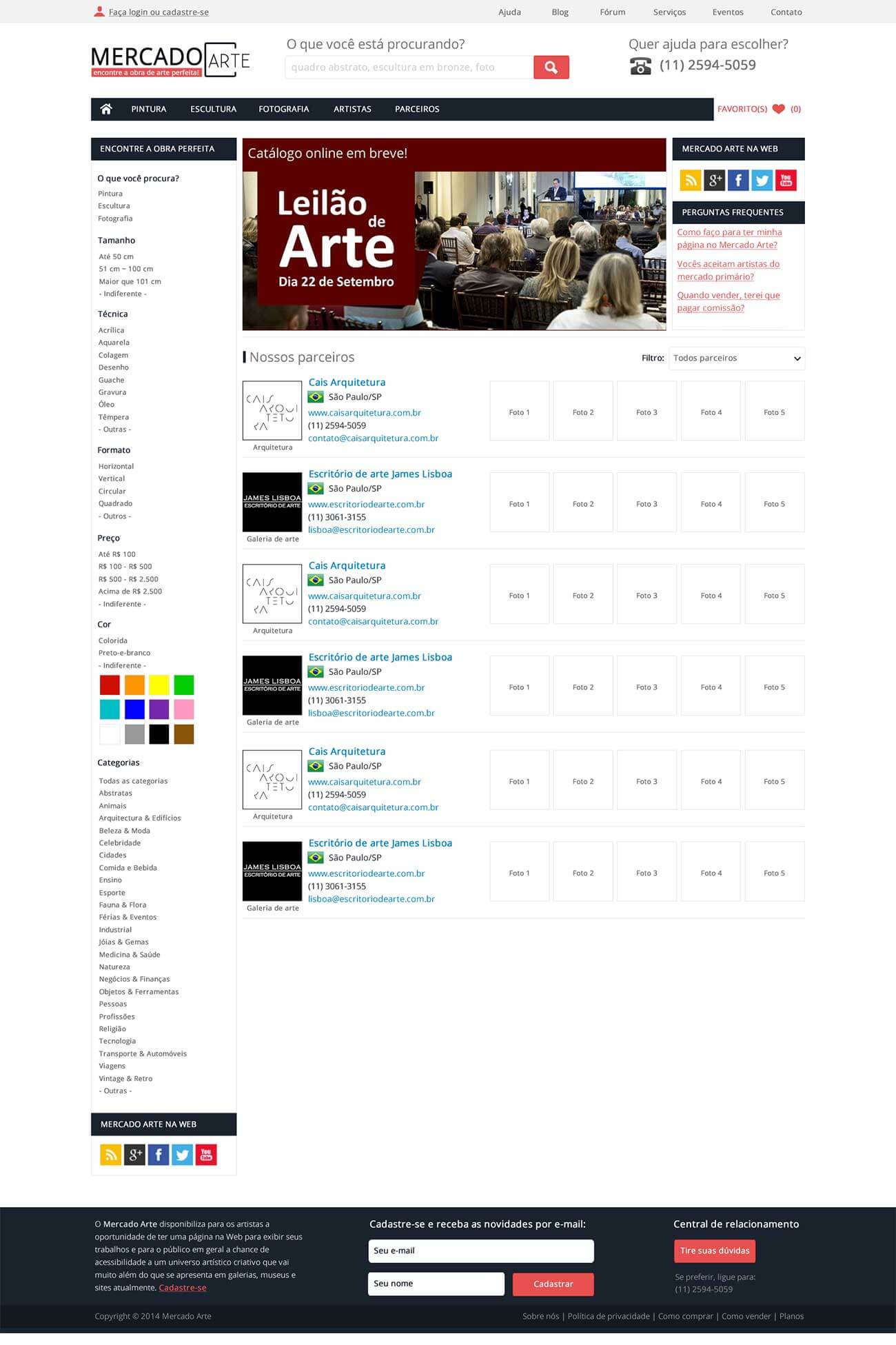Click first Cais Arquitetura partner logo
Viewport: 896px width, 1345px height.
pyautogui.click(x=272, y=411)
